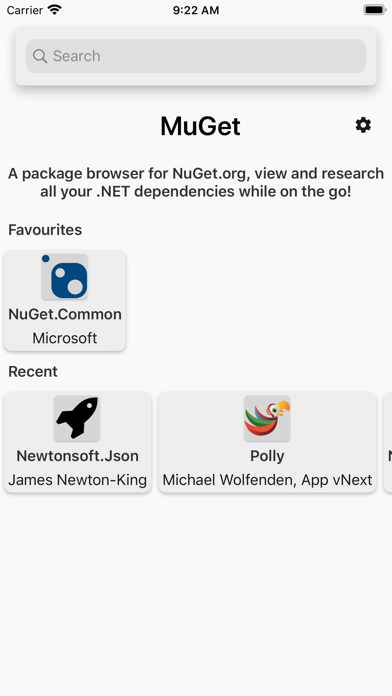Tap the Polly parrot icon
This screenshot has height=696, width=392.
[x=267, y=419]
